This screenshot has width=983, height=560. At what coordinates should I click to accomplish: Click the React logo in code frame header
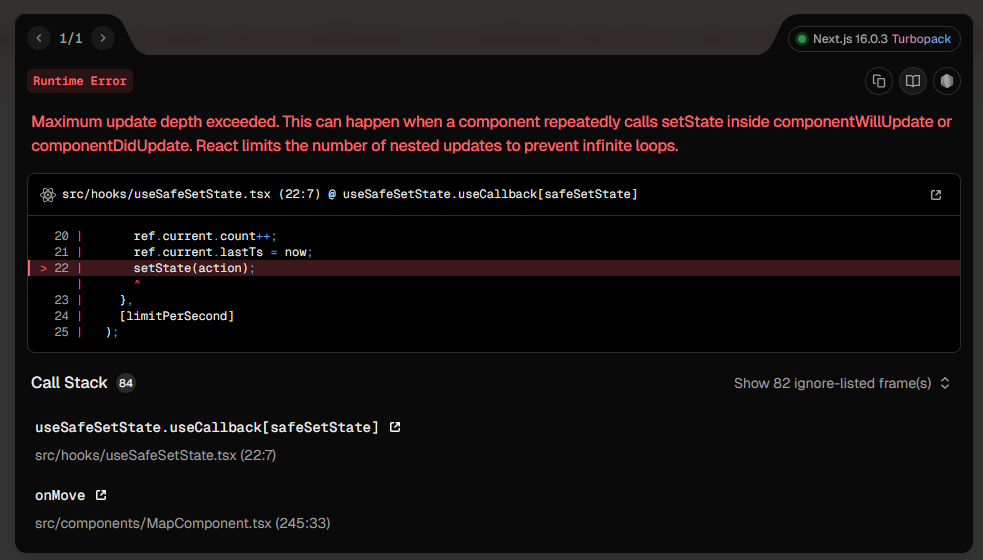47,194
